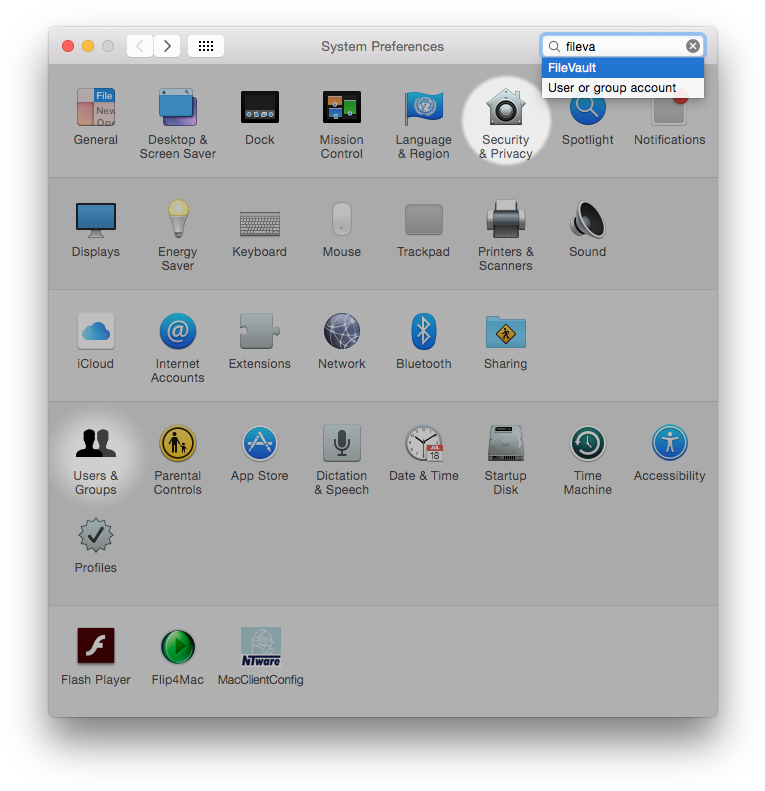The image size is (765, 791).
Task: Clear the search field text
Action: click(x=692, y=46)
